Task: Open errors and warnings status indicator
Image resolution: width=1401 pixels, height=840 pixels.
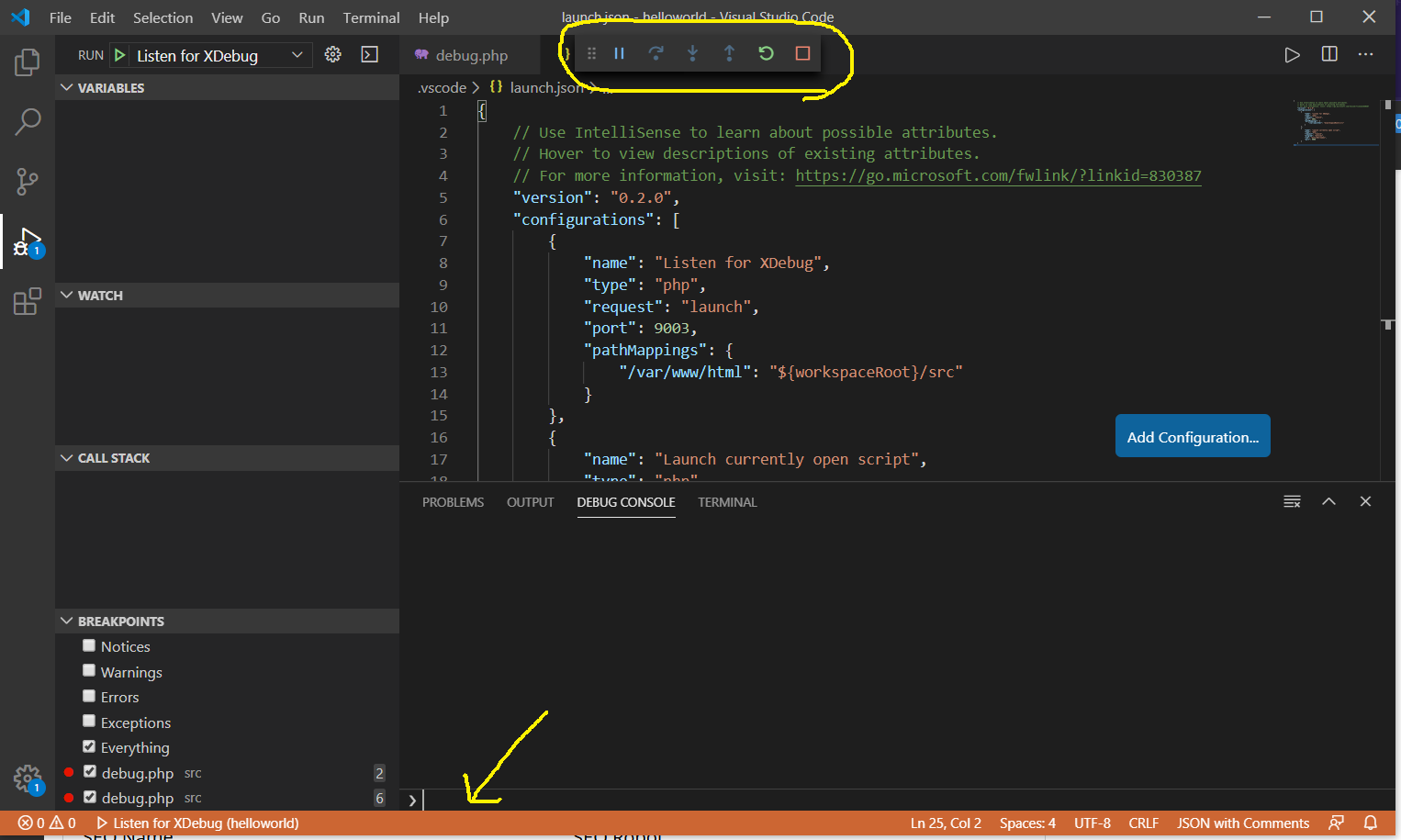Action: (47, 823)
